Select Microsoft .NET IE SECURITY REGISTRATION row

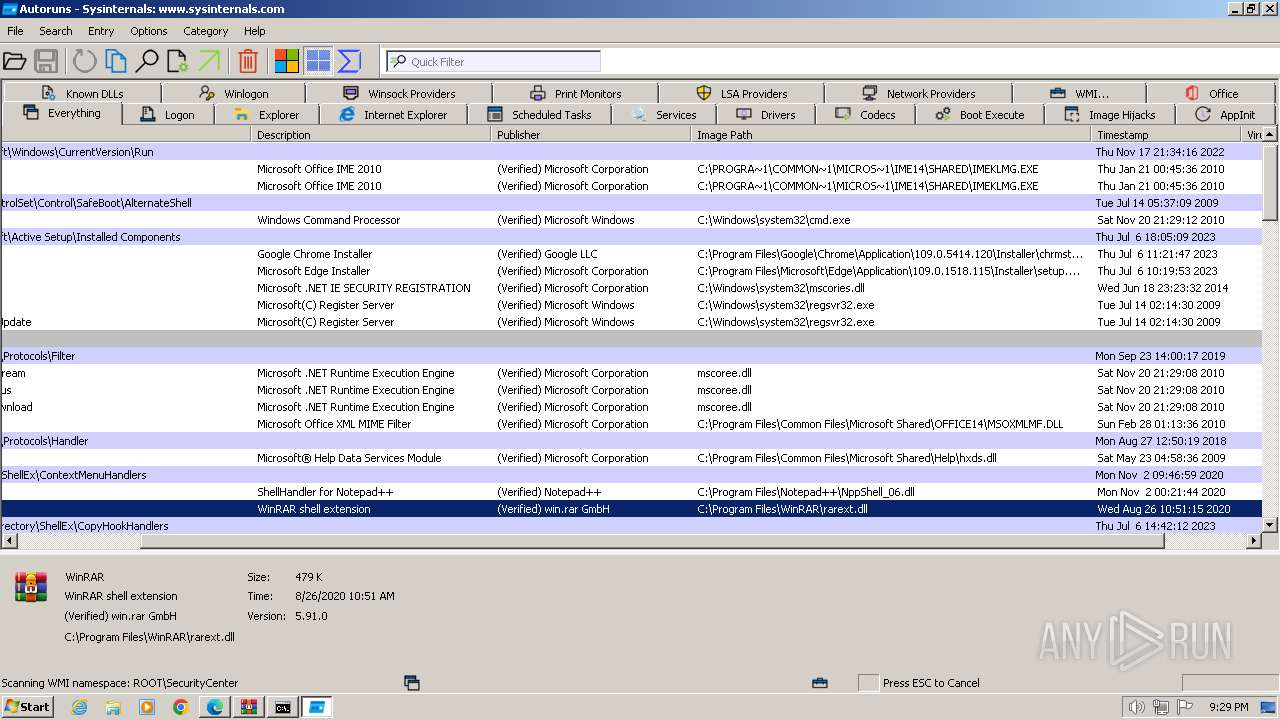pos(631,288)
